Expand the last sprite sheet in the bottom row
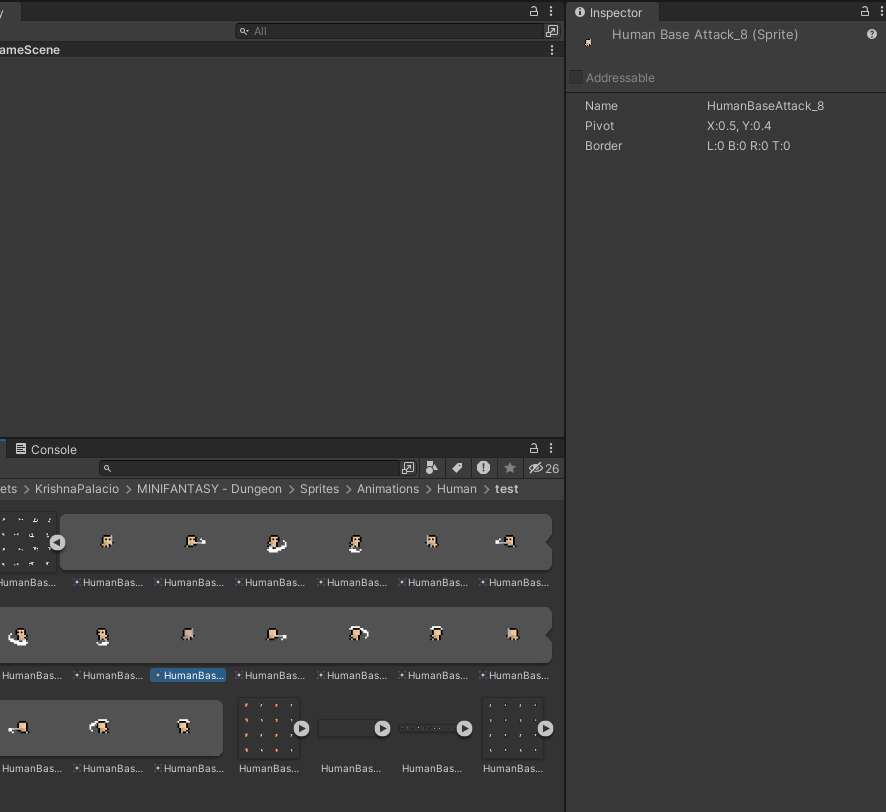The height and width of the screenshot is (812, 886). 545,729
